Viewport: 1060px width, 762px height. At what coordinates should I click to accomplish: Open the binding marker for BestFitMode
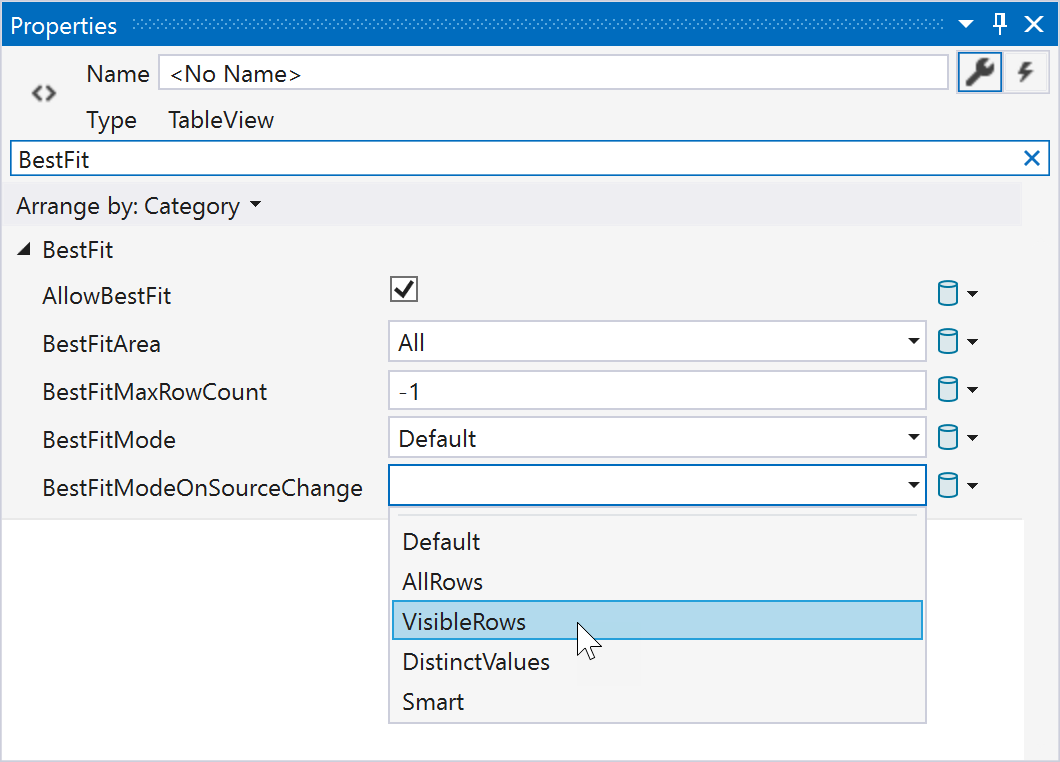pyautogui.click(x=956, y=438)
